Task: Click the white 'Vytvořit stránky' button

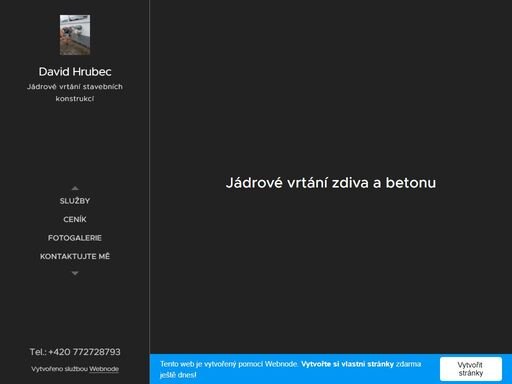Action: (x=471, y=369)
